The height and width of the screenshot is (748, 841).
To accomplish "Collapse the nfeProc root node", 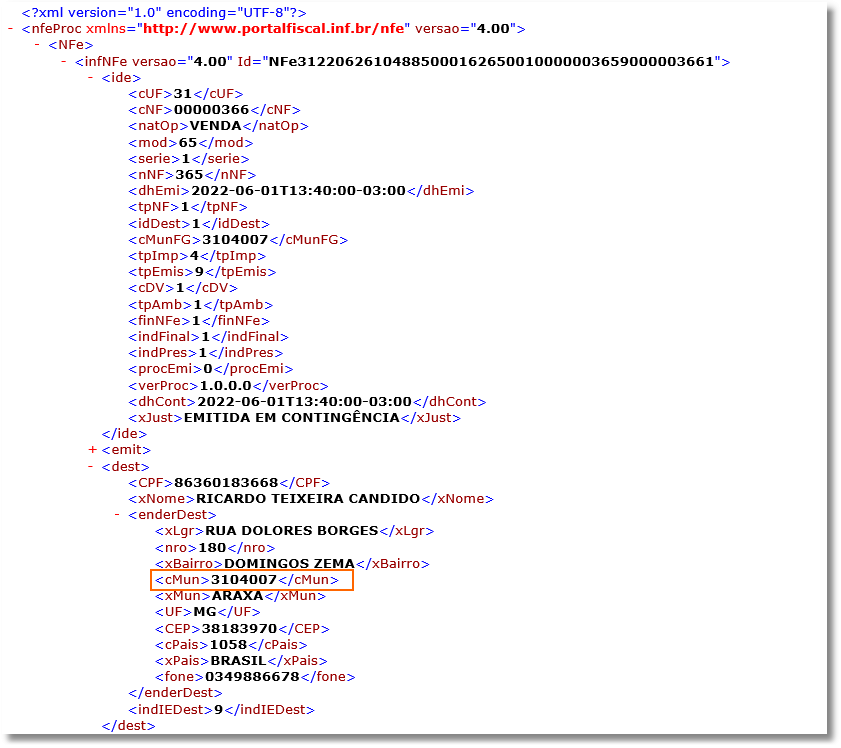I will (10, 28).
